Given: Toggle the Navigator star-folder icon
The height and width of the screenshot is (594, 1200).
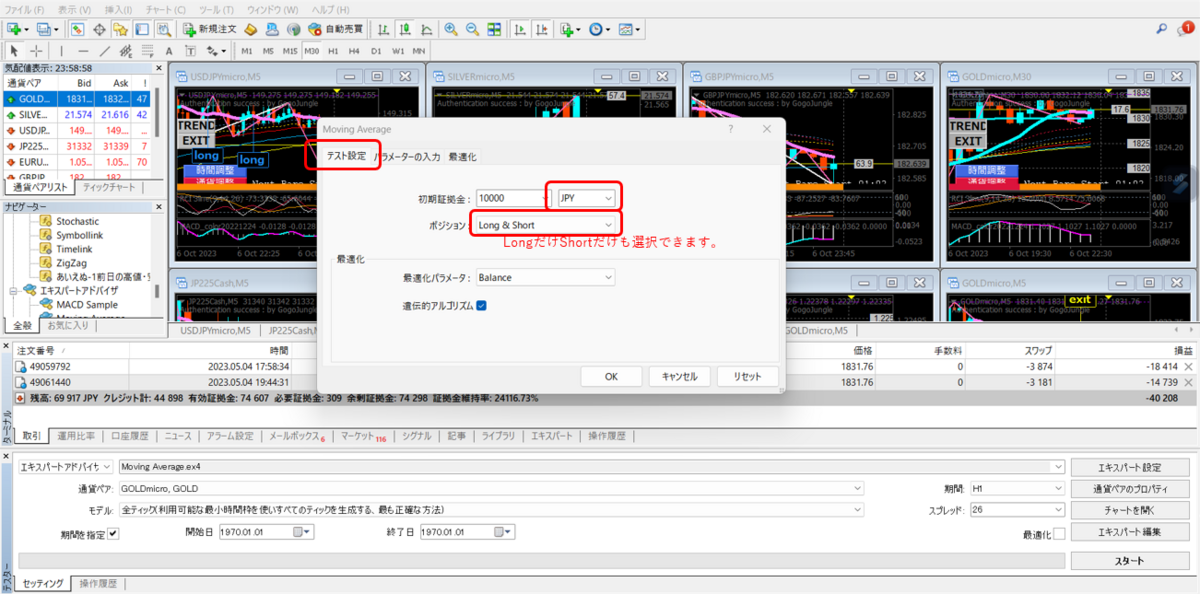Looking at the screenshot, I should (x=120, y=29).
